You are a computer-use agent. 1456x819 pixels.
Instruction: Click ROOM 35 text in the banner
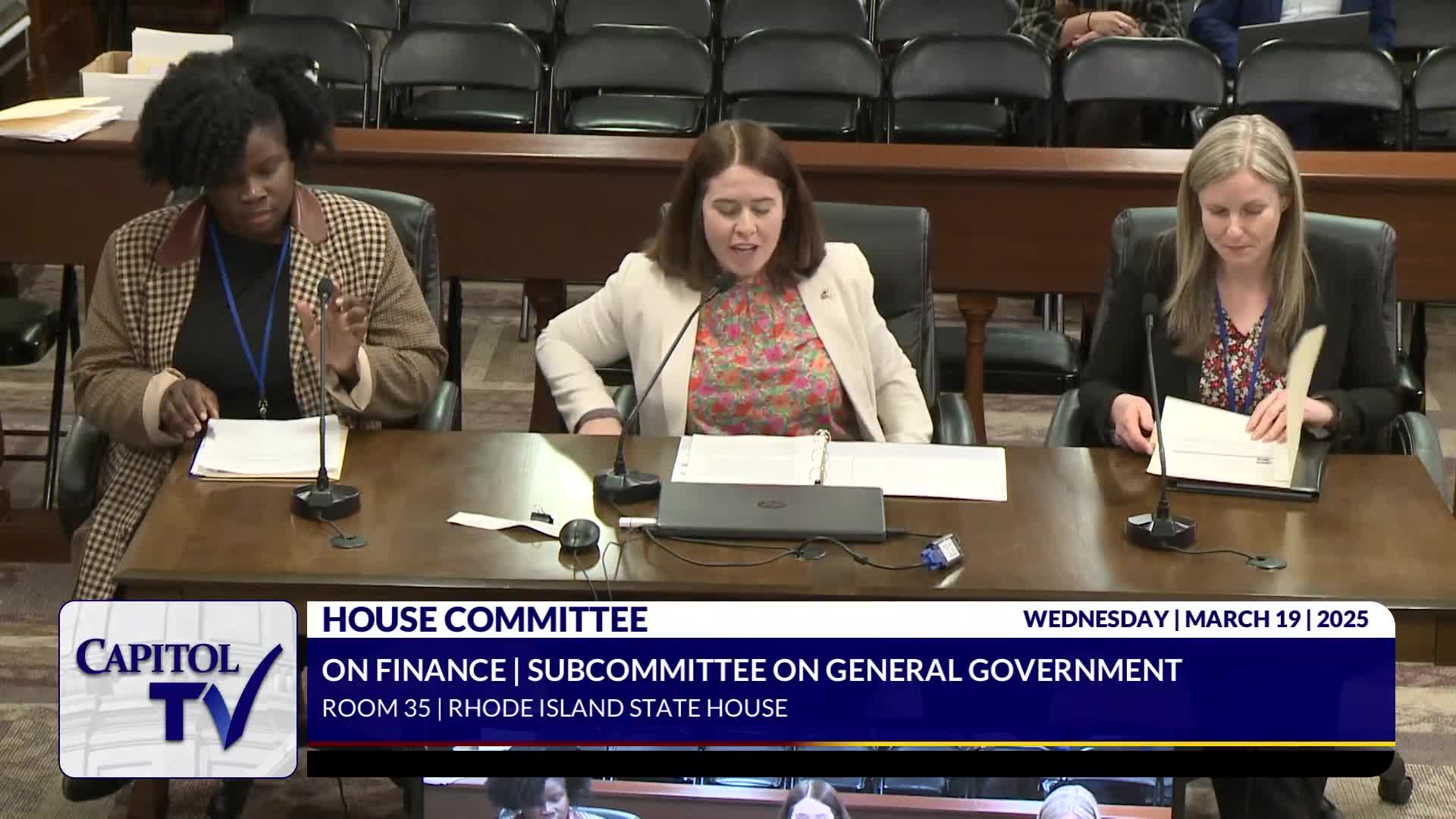(375, 708)
